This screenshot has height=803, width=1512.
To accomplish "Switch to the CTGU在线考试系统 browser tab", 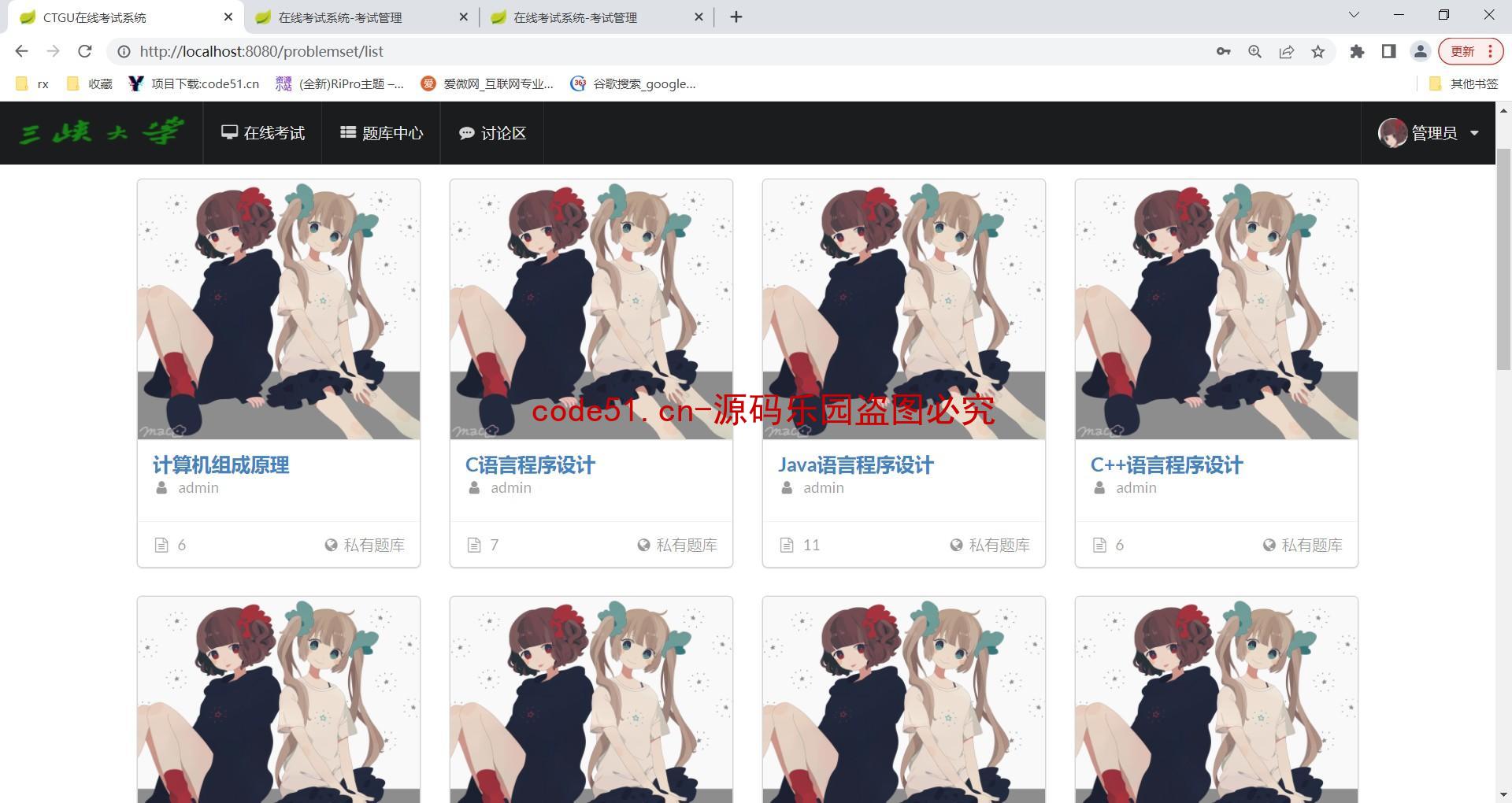I will click(x=126, y=17).
